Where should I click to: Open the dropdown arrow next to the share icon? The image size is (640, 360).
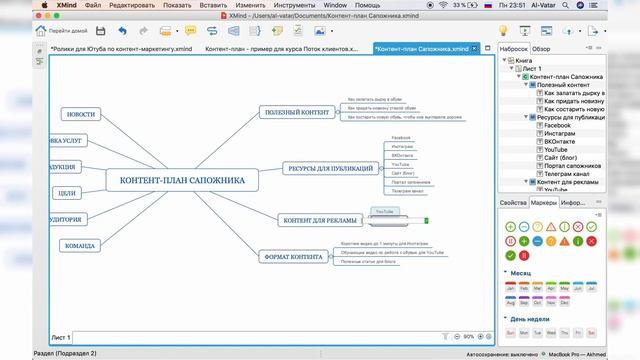580,31
